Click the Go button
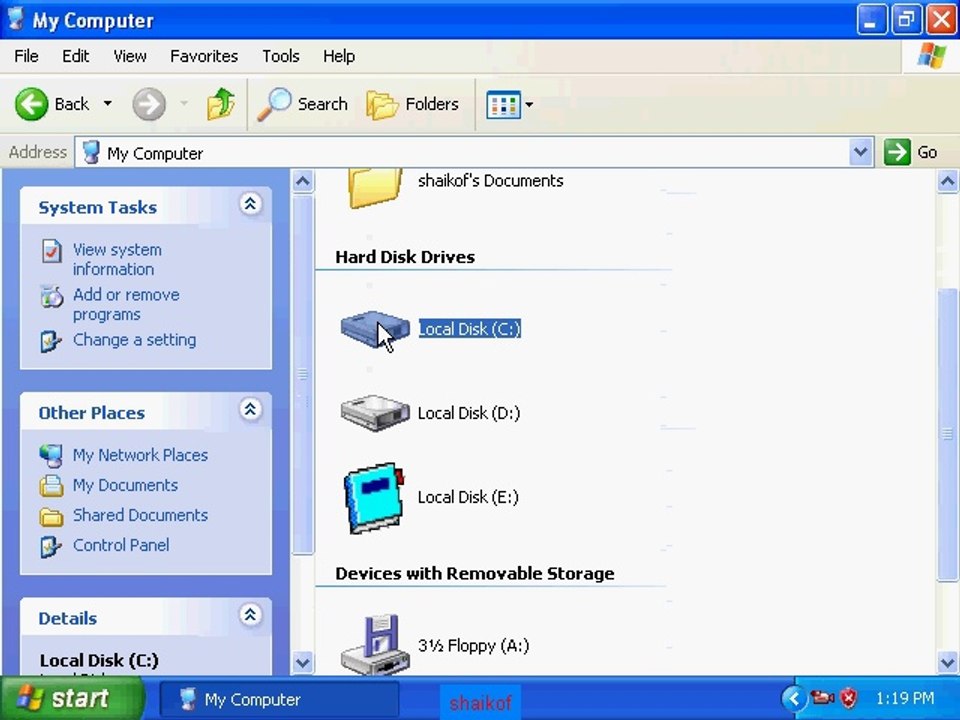Image resolution: width=960 pixels, height=720 pixels. (x=911, y=152)
